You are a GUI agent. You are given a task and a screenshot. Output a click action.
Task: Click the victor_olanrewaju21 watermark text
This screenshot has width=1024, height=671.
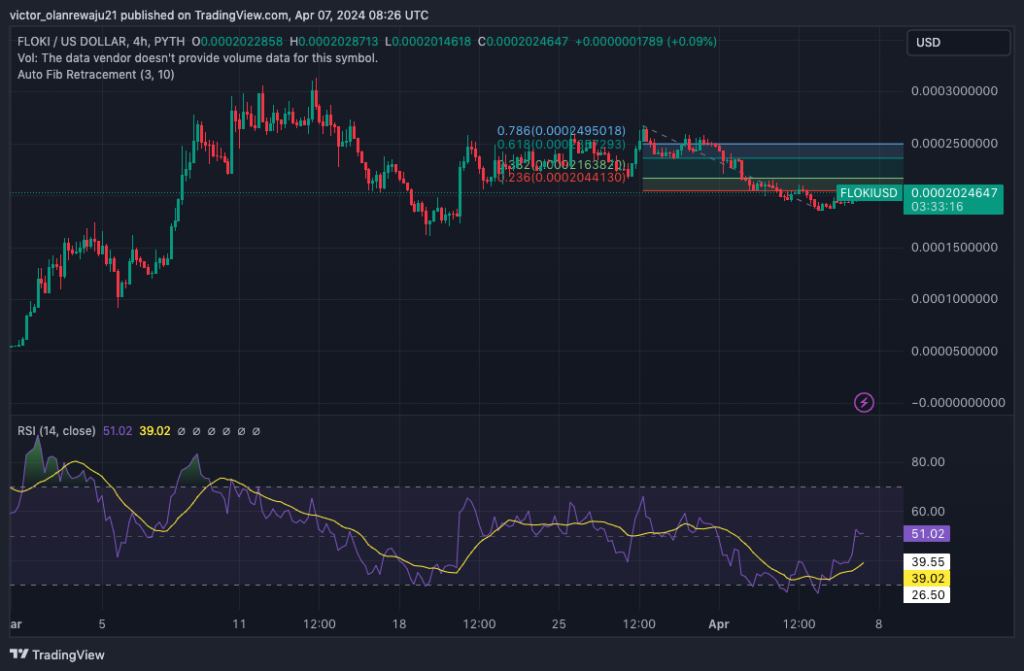[x=65, y=15]
